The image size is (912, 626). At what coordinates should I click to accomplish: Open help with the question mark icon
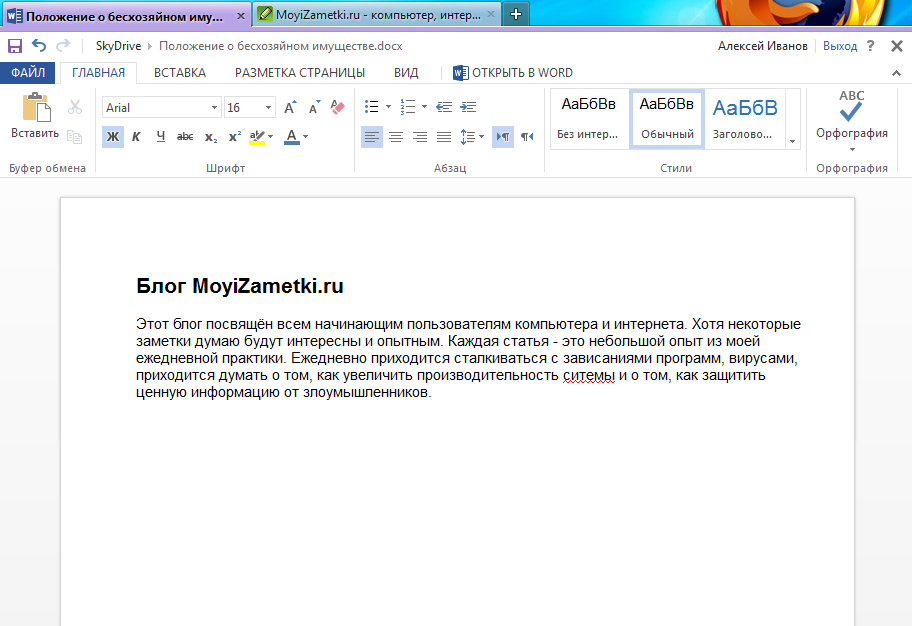coord(871,46)
